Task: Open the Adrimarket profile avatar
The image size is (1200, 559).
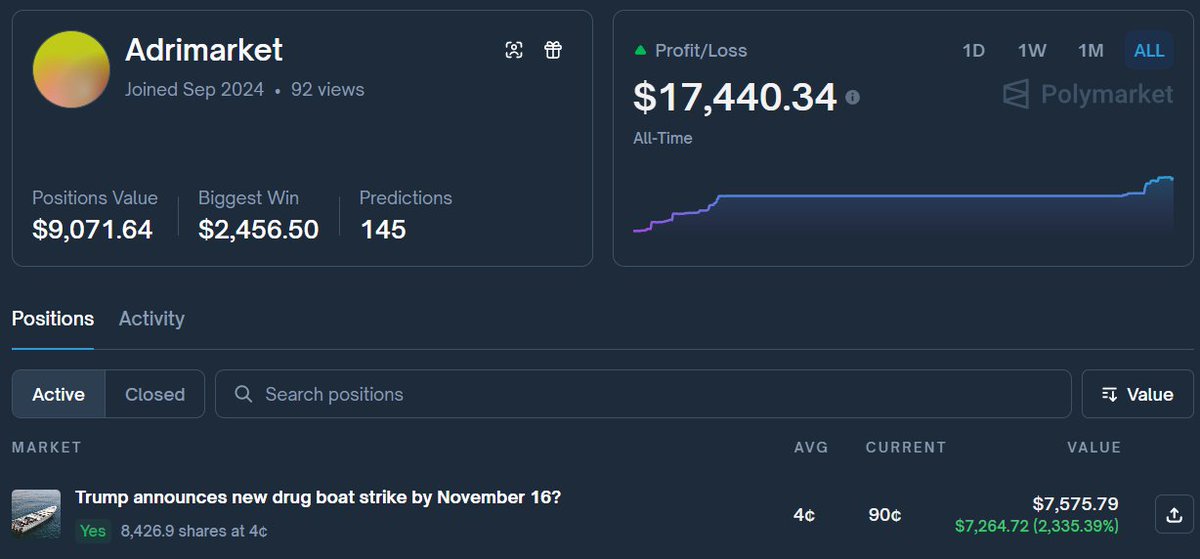Action: (71, 69)
